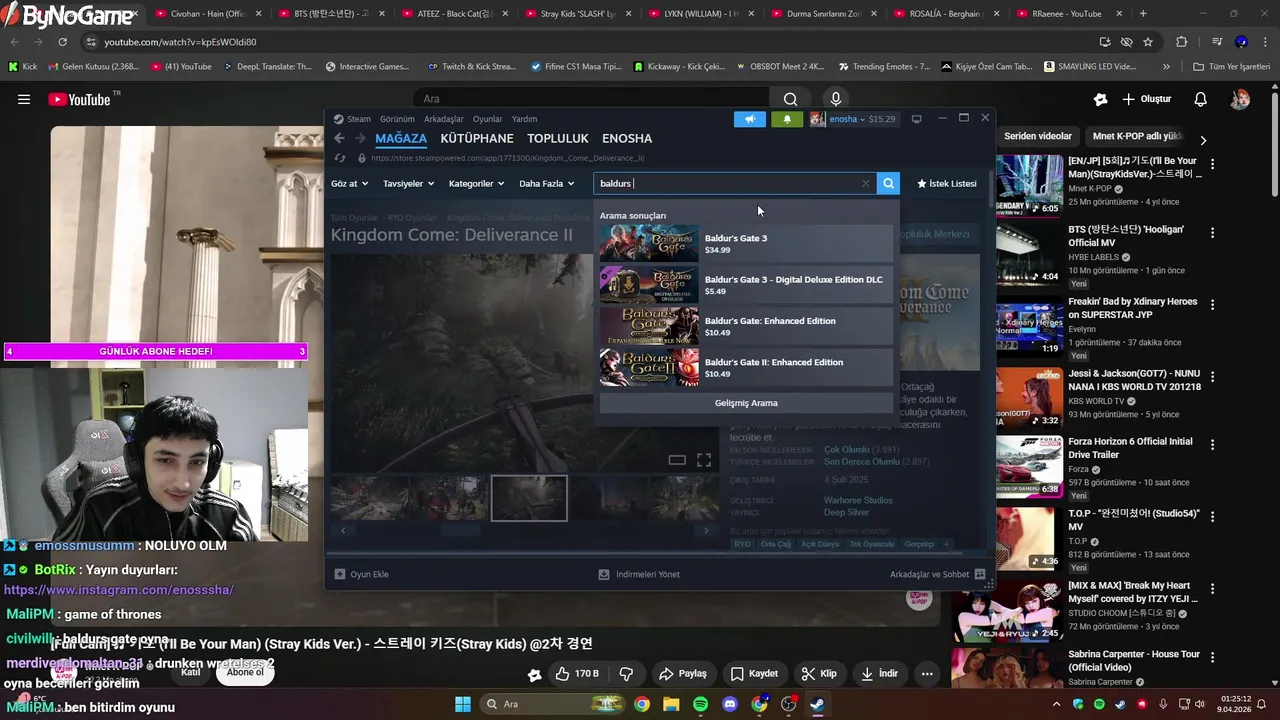Open Steam announcements megaphone button
Screen dimensions: 1280x720
coord(749,119)
